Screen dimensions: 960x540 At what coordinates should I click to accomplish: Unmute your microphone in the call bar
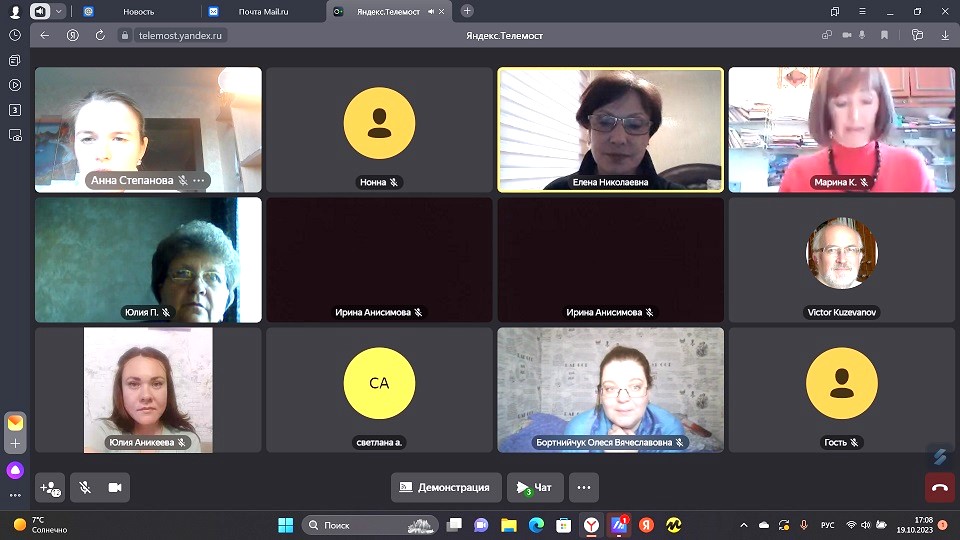[x=85, y=488]
